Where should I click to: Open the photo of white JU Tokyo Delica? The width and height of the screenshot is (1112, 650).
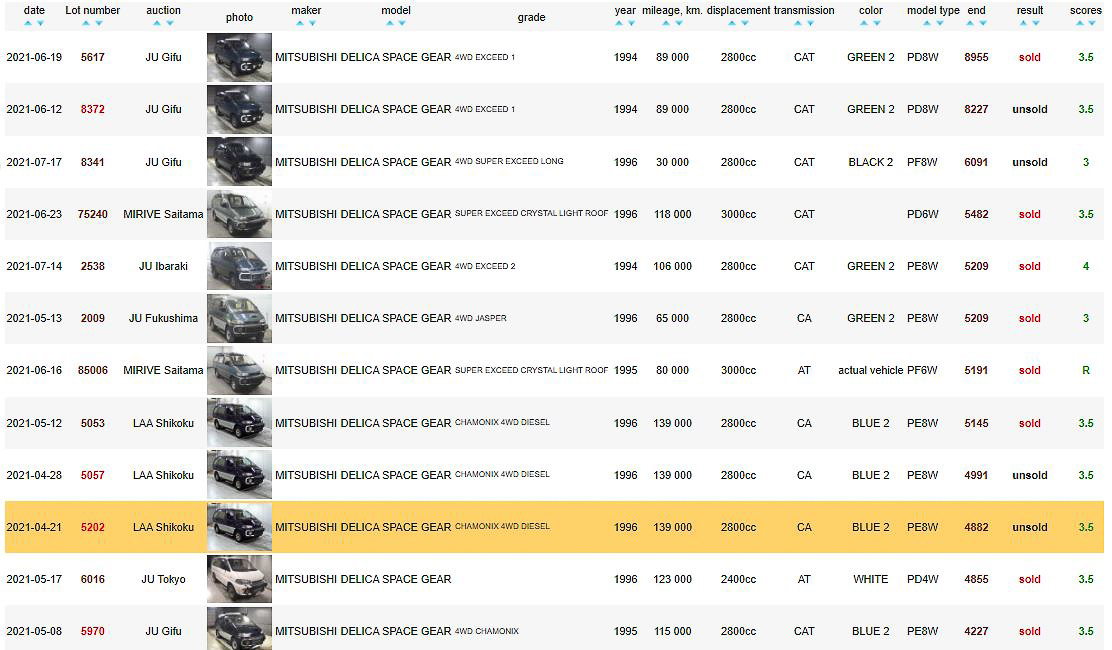tap(239, 579)
